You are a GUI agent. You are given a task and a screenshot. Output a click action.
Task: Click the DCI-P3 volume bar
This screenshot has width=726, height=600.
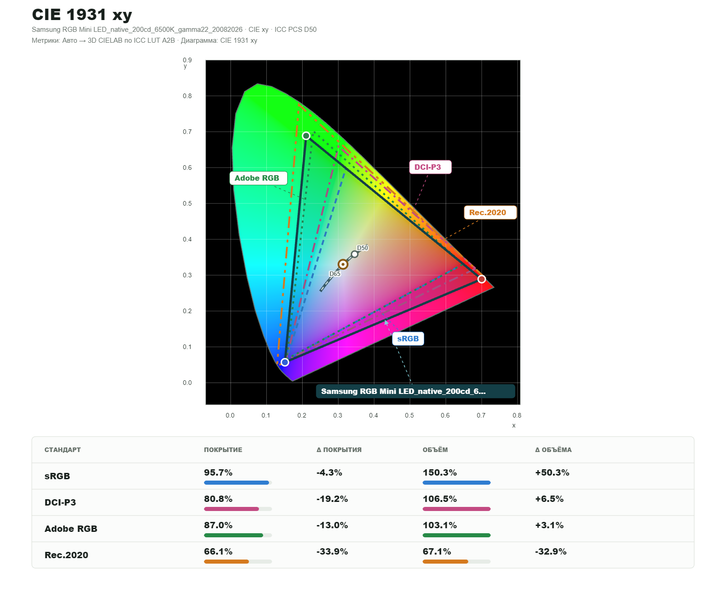pyautogui.click(x=457, y=509)
